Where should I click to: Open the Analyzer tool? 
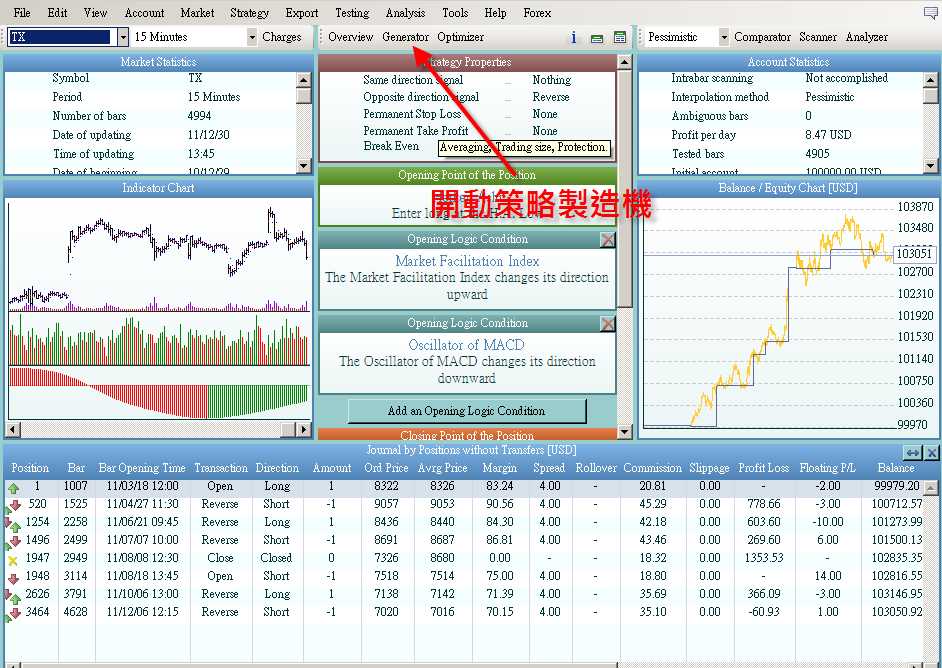866,37
